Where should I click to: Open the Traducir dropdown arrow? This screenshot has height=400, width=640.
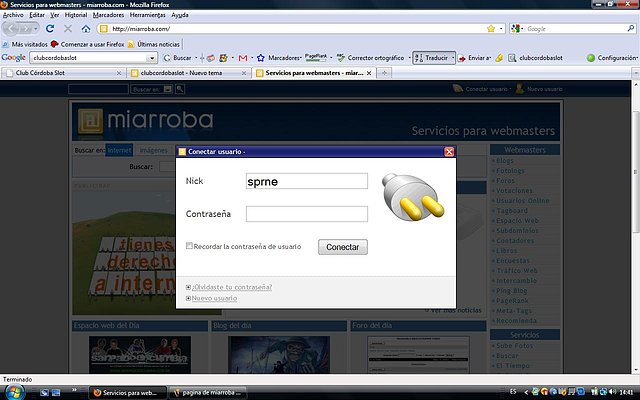point(453,58)
